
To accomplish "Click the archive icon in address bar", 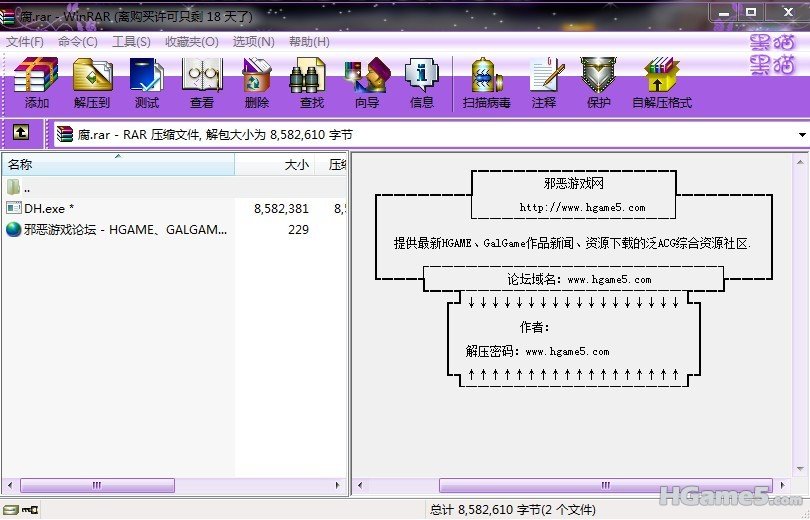I will click(65, 134).
